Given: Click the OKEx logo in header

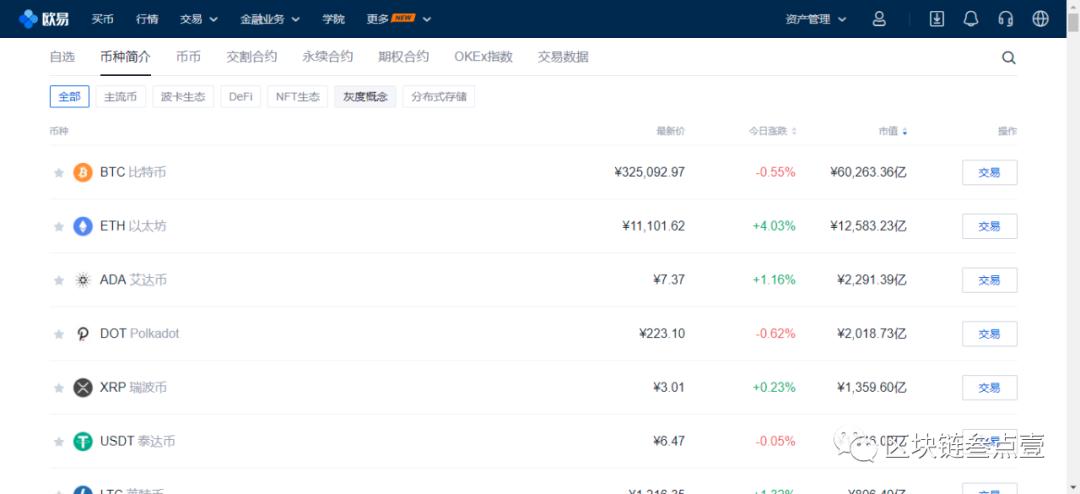Looking at the screenshot, I should coord(44,19).
